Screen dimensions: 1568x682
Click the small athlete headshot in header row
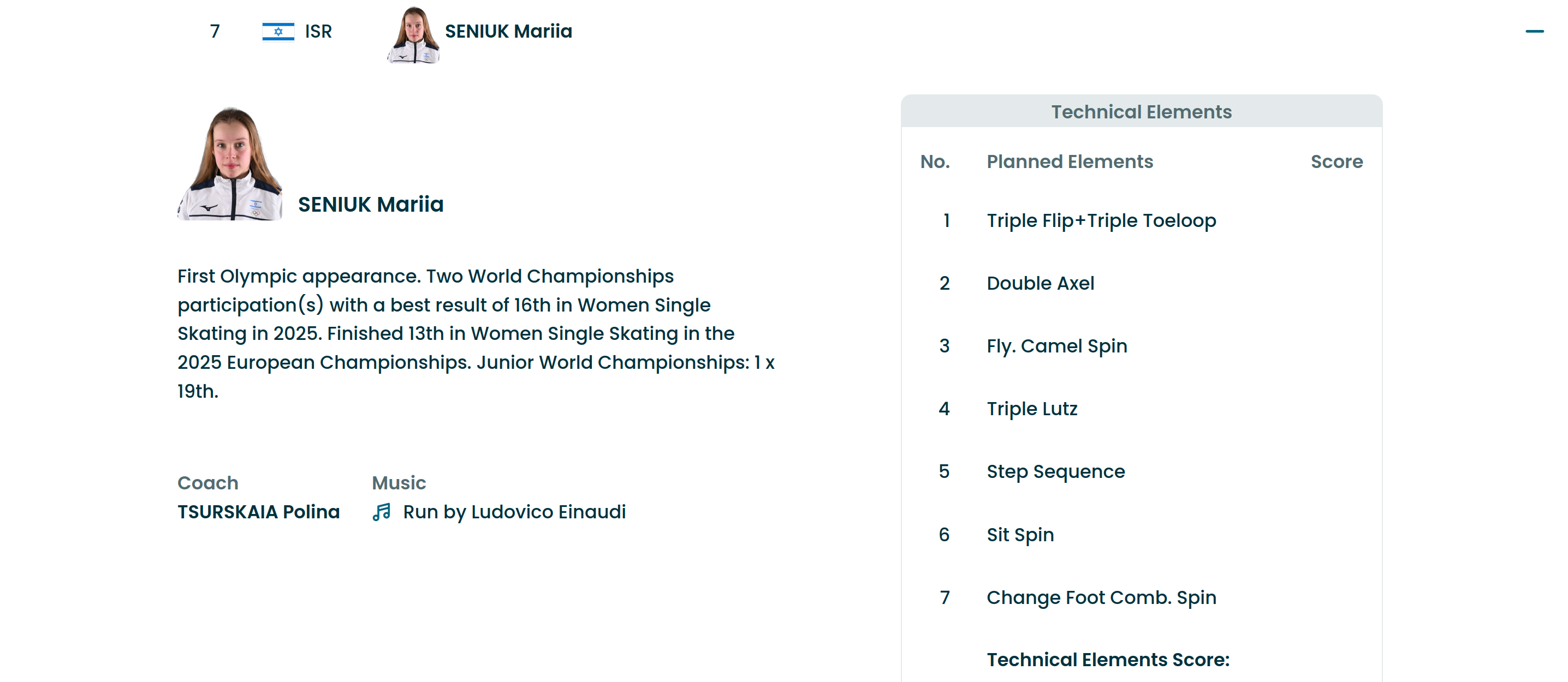pos(413,35)
